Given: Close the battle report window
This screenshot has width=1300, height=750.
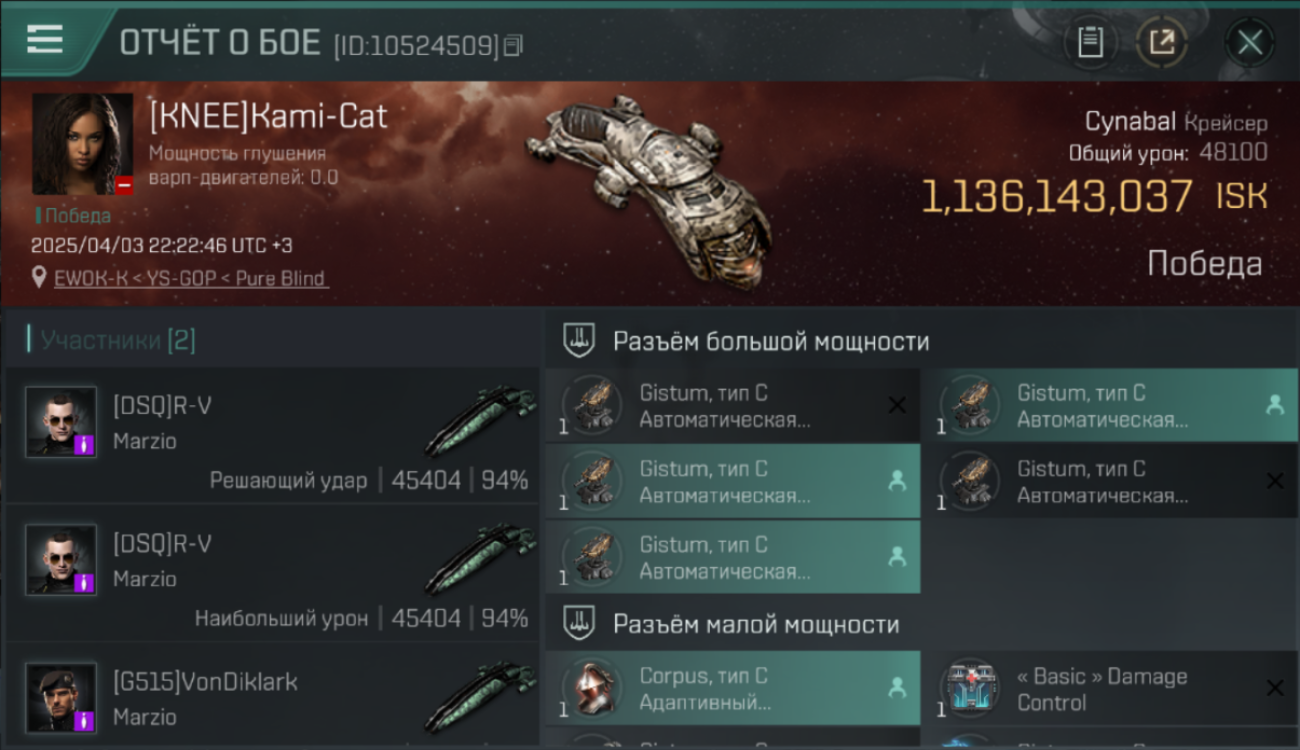Looking at the screenshot, I should (1249, 43).
